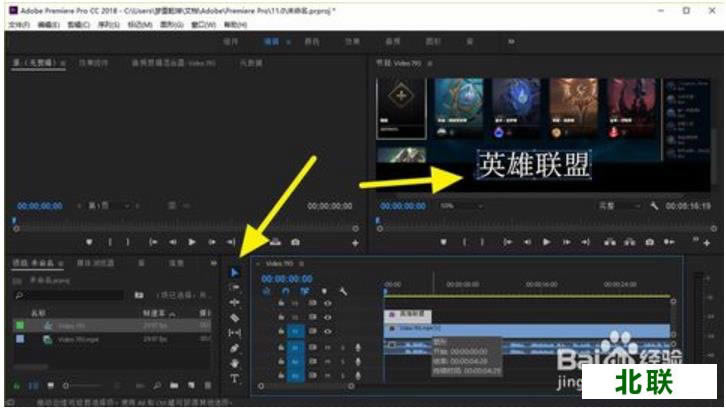Toggle the eye visibility of top video track
The height and width of the screenshot is (408, 726).
click(x=327, y=302)
